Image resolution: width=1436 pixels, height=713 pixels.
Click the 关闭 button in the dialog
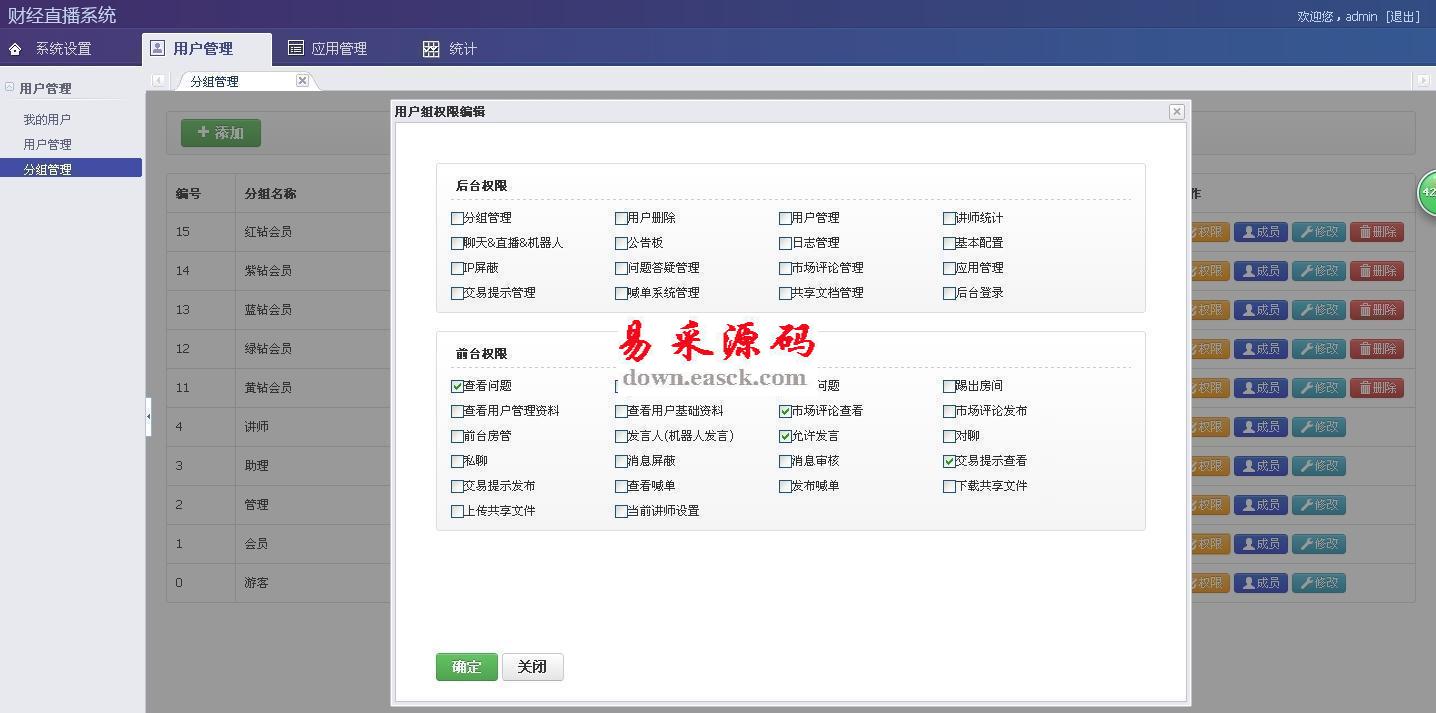[532, 667]
